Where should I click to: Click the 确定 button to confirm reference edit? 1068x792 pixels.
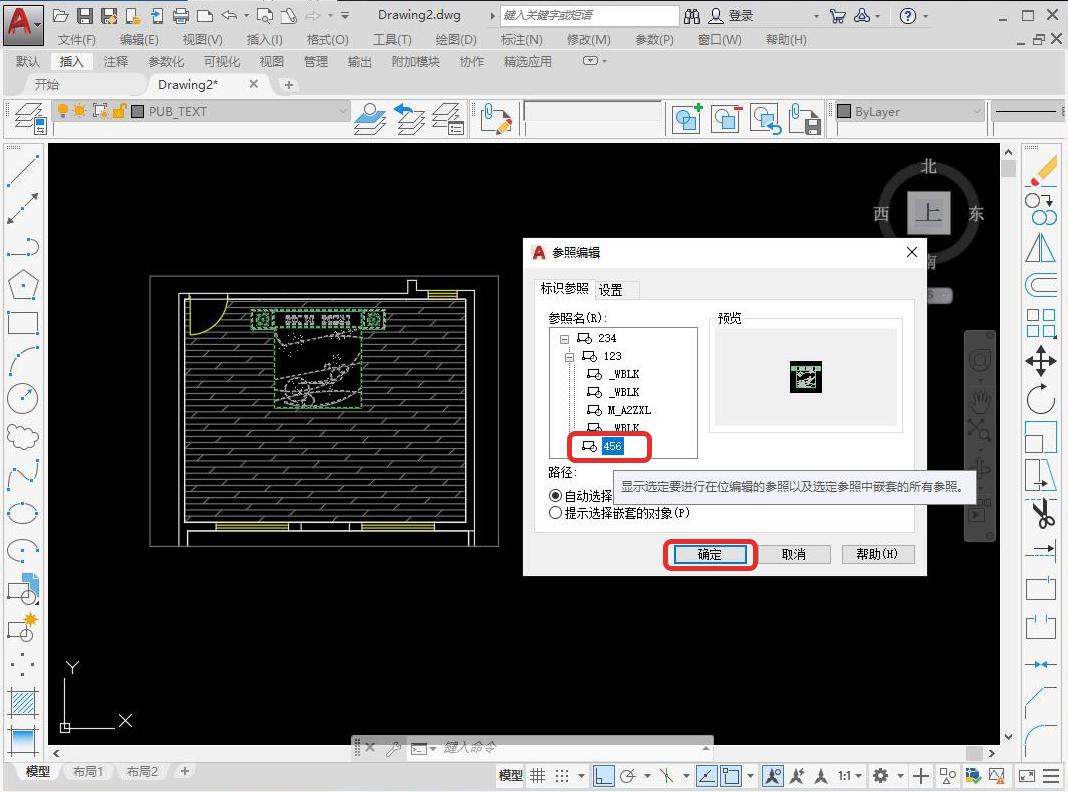tap(710, 555)
